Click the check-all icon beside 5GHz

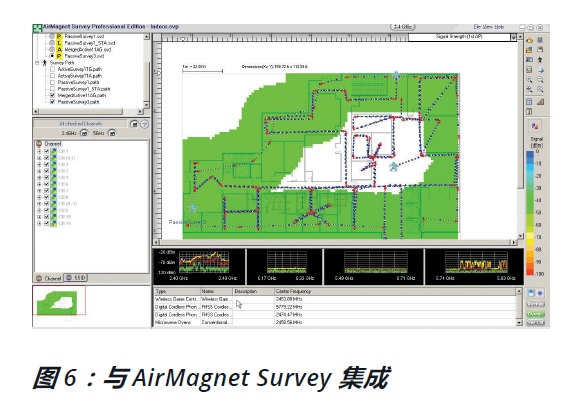112,133
